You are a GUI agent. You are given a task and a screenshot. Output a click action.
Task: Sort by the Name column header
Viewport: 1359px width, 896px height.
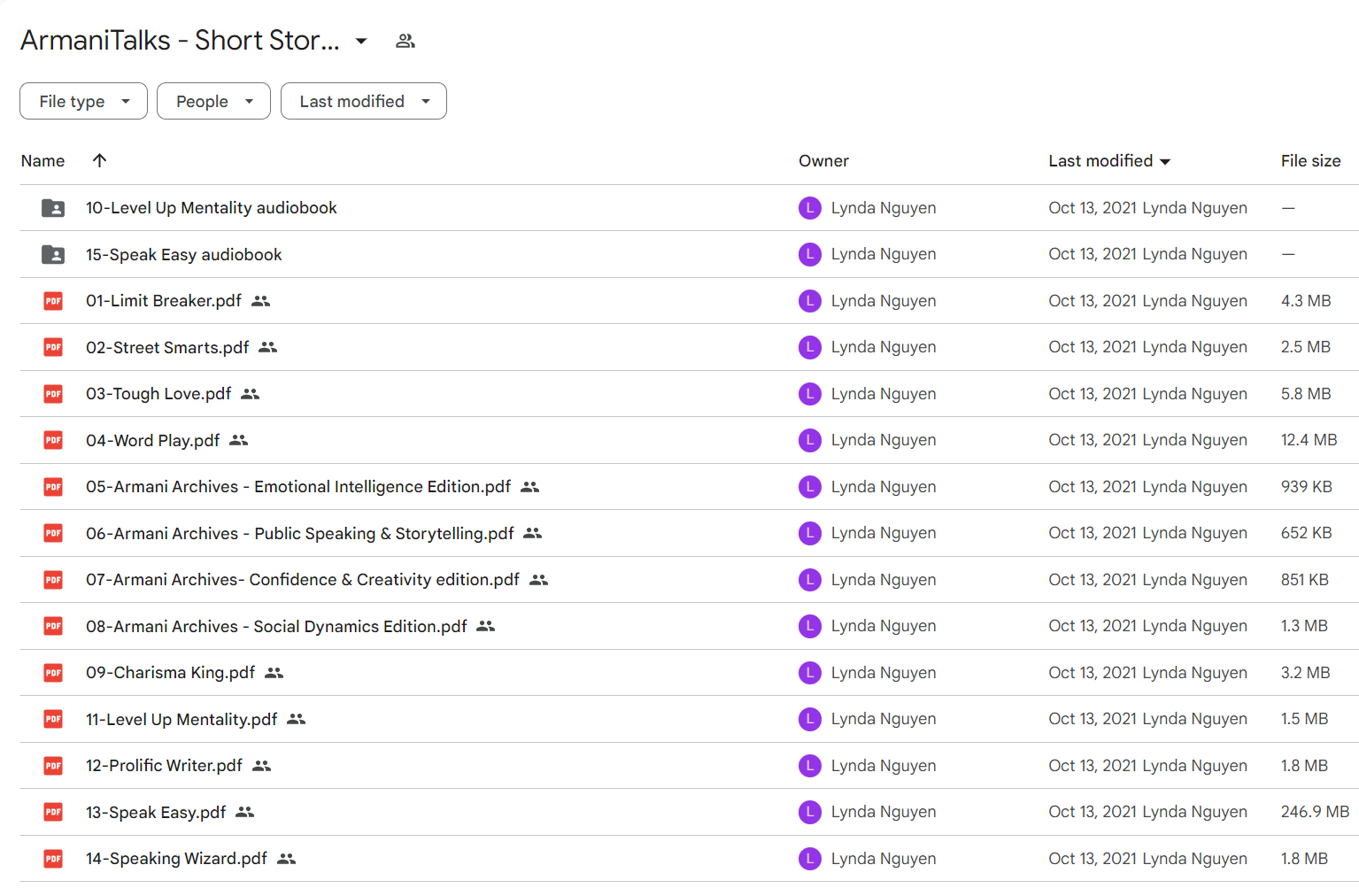42,161
